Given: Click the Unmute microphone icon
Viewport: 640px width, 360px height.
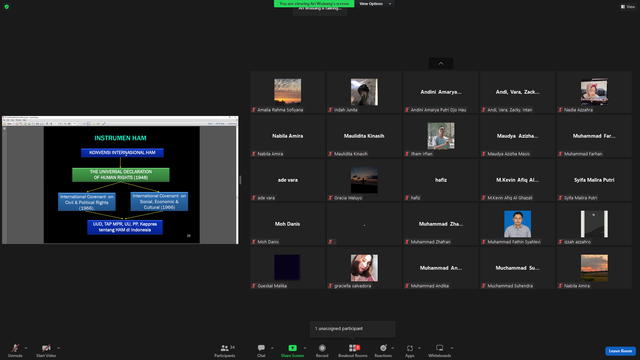Looking at the screenshot, I should tap(15, 348).
